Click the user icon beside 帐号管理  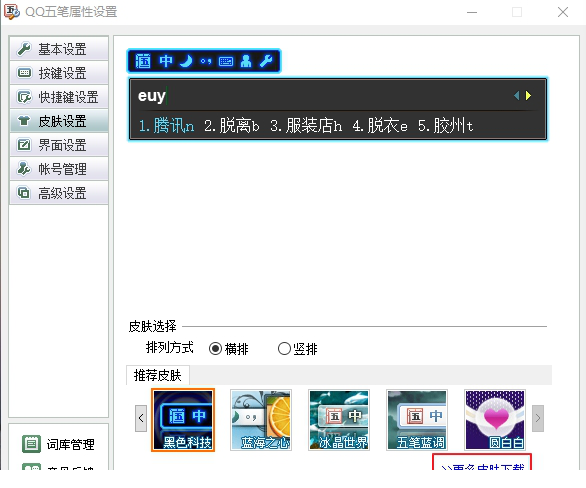pos(24,169)
